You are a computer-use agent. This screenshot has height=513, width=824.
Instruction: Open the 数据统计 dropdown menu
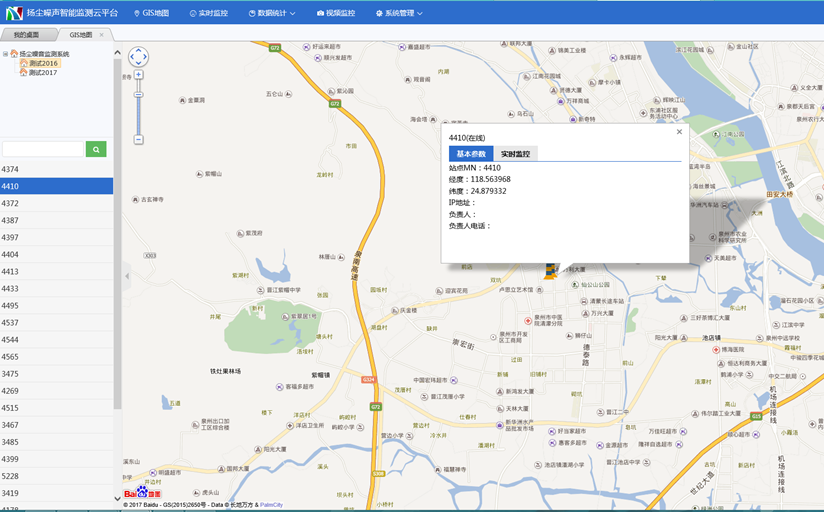[270, 14]
